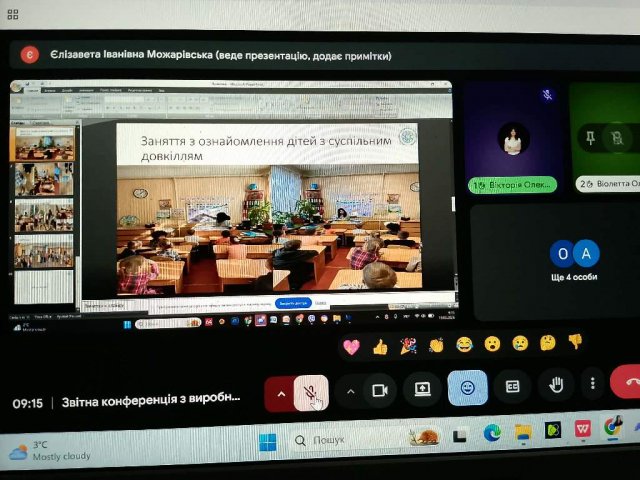
Task: Click the present screen button
Action: (422, 389)
